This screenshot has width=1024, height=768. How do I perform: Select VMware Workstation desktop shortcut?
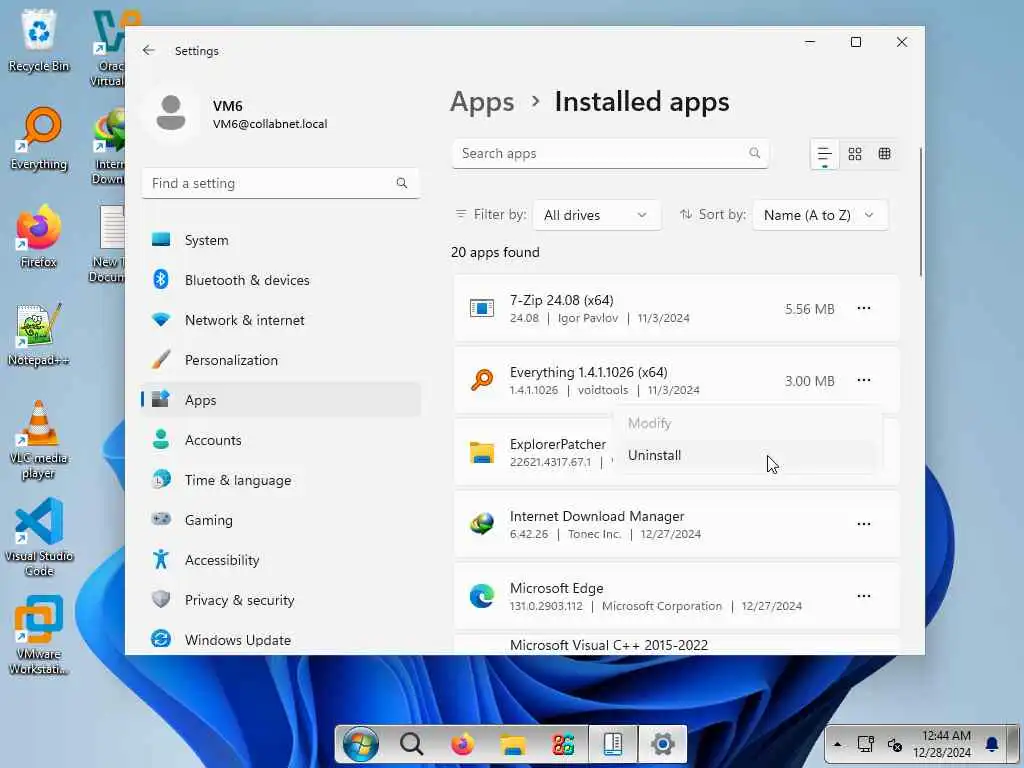pyautogui.click(x=39, y=635)
